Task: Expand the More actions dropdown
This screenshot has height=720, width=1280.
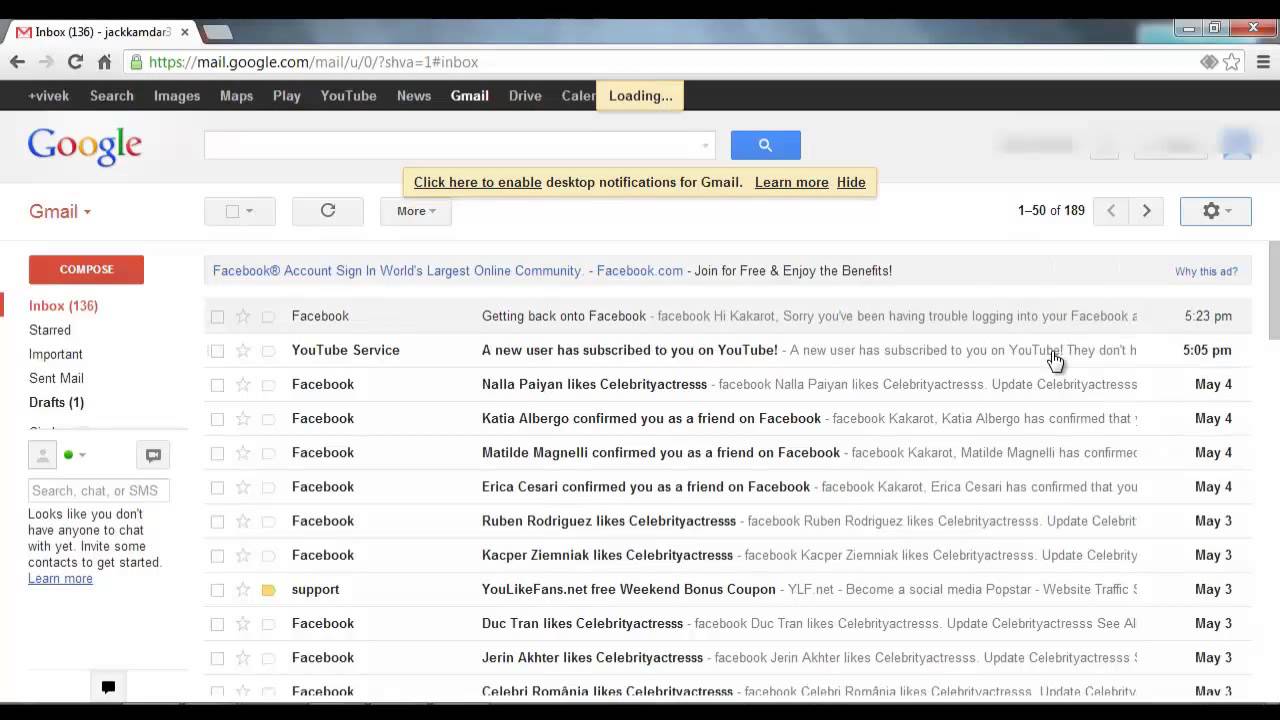Action: [416, 211]
